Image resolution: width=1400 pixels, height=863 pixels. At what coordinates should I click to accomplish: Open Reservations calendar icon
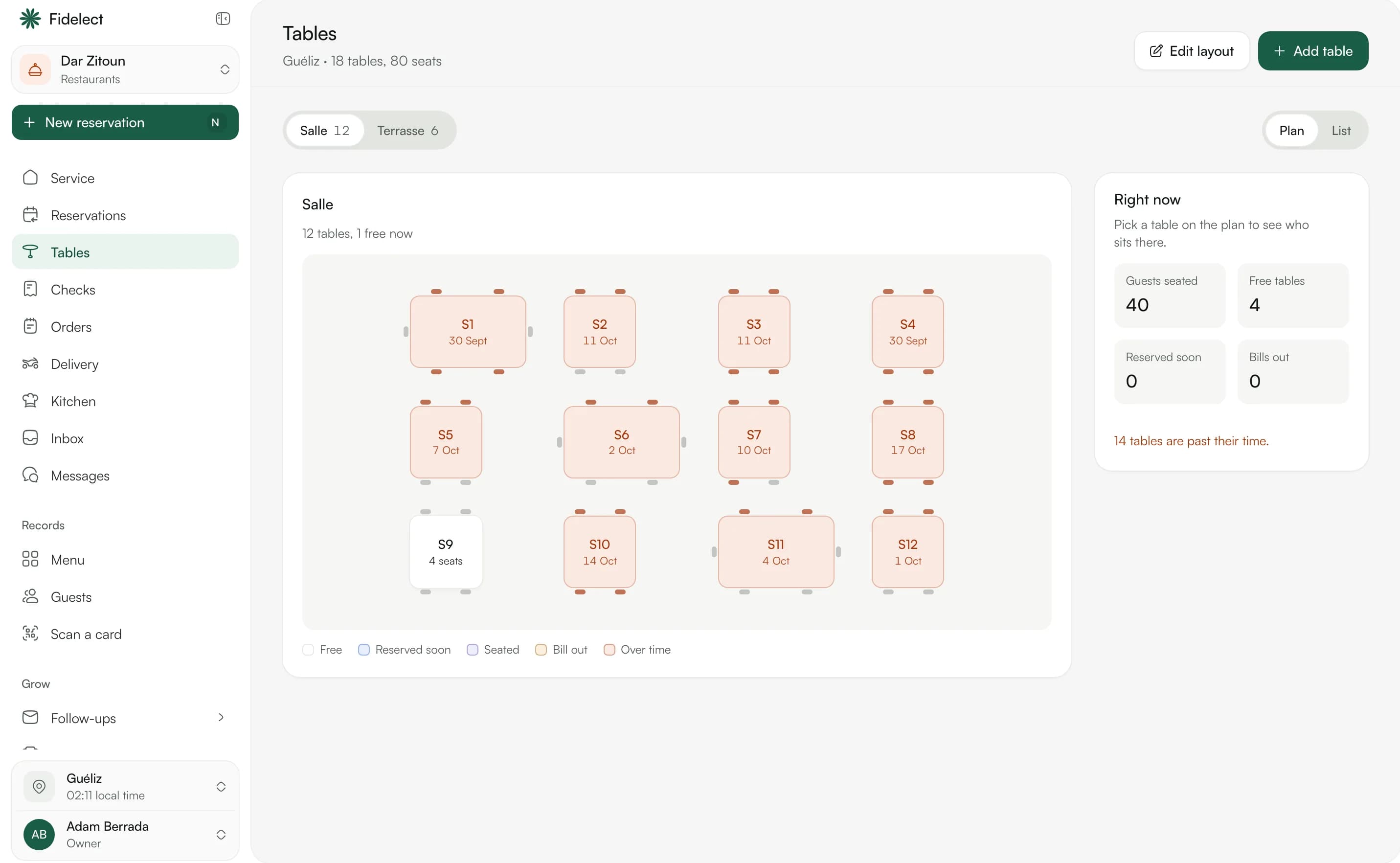click(x=30, y=215)
